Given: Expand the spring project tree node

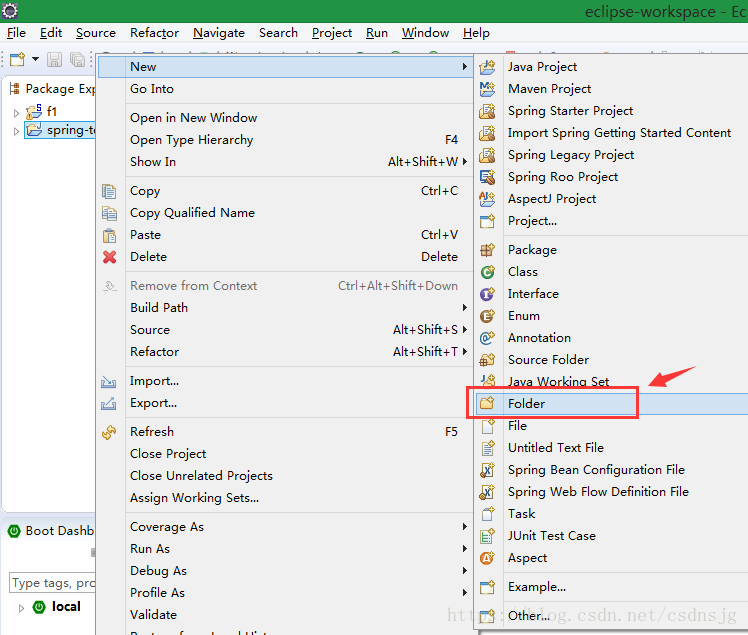Looking at the screenshot, I should 16,131.
